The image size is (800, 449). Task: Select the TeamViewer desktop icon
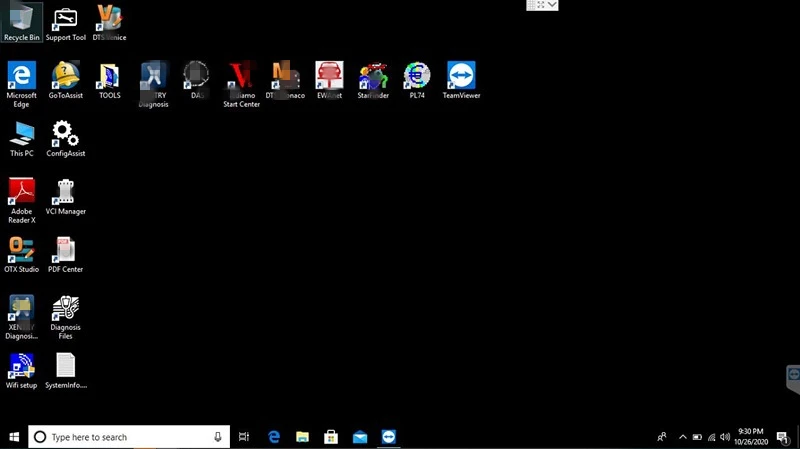[x=461, y=80]
